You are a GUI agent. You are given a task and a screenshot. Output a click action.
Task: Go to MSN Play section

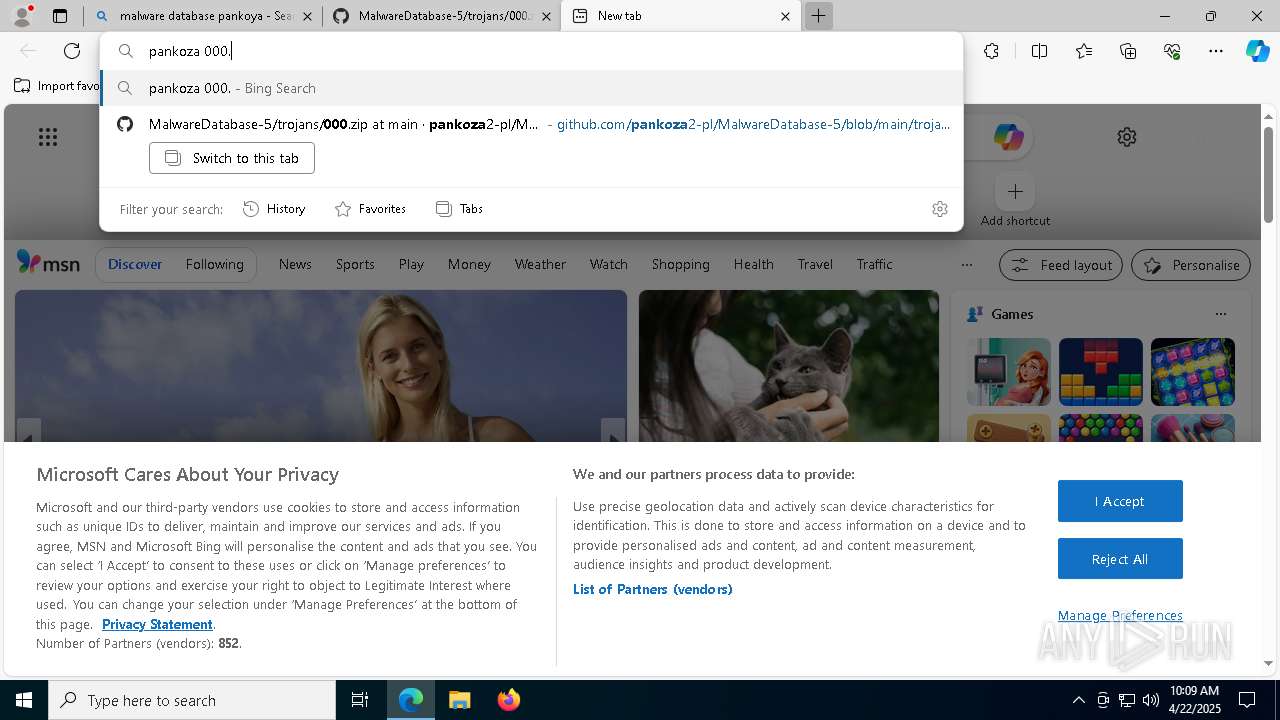(x=411, y=264)
